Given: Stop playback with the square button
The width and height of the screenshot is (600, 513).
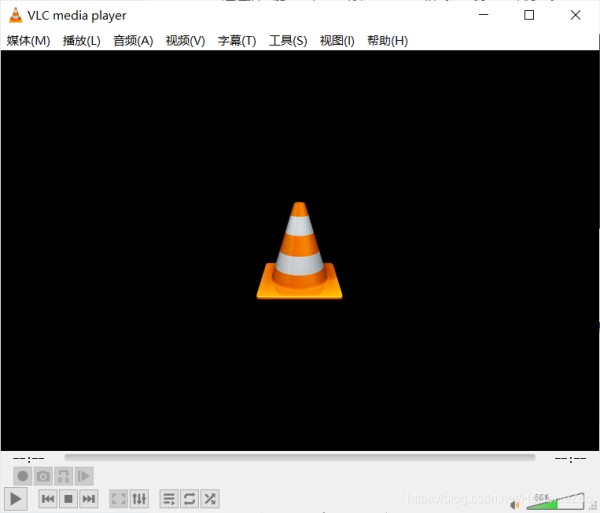Looking at the screenshot, I should point(68,499).
